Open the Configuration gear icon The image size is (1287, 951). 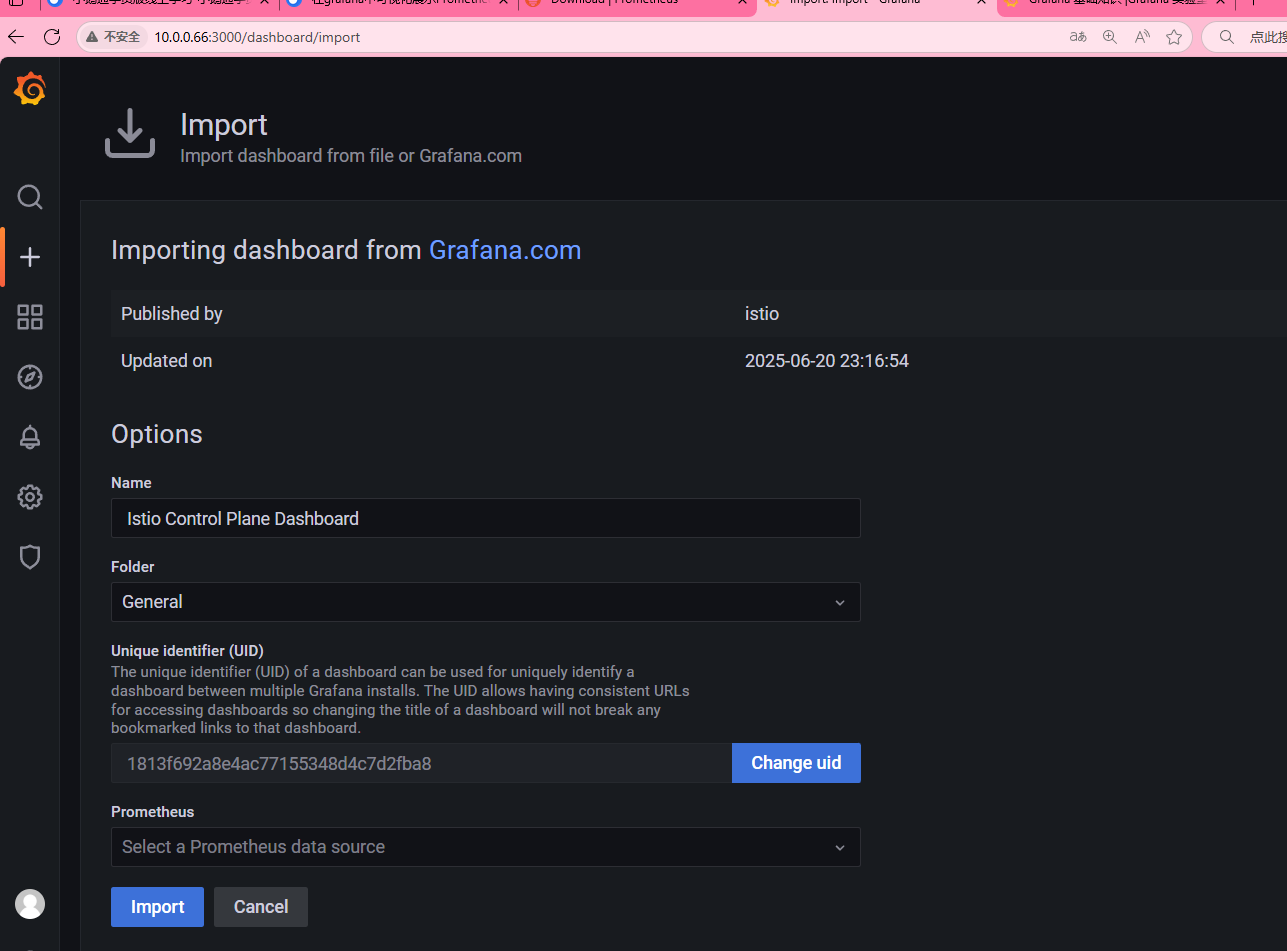[x=30, y=497]
